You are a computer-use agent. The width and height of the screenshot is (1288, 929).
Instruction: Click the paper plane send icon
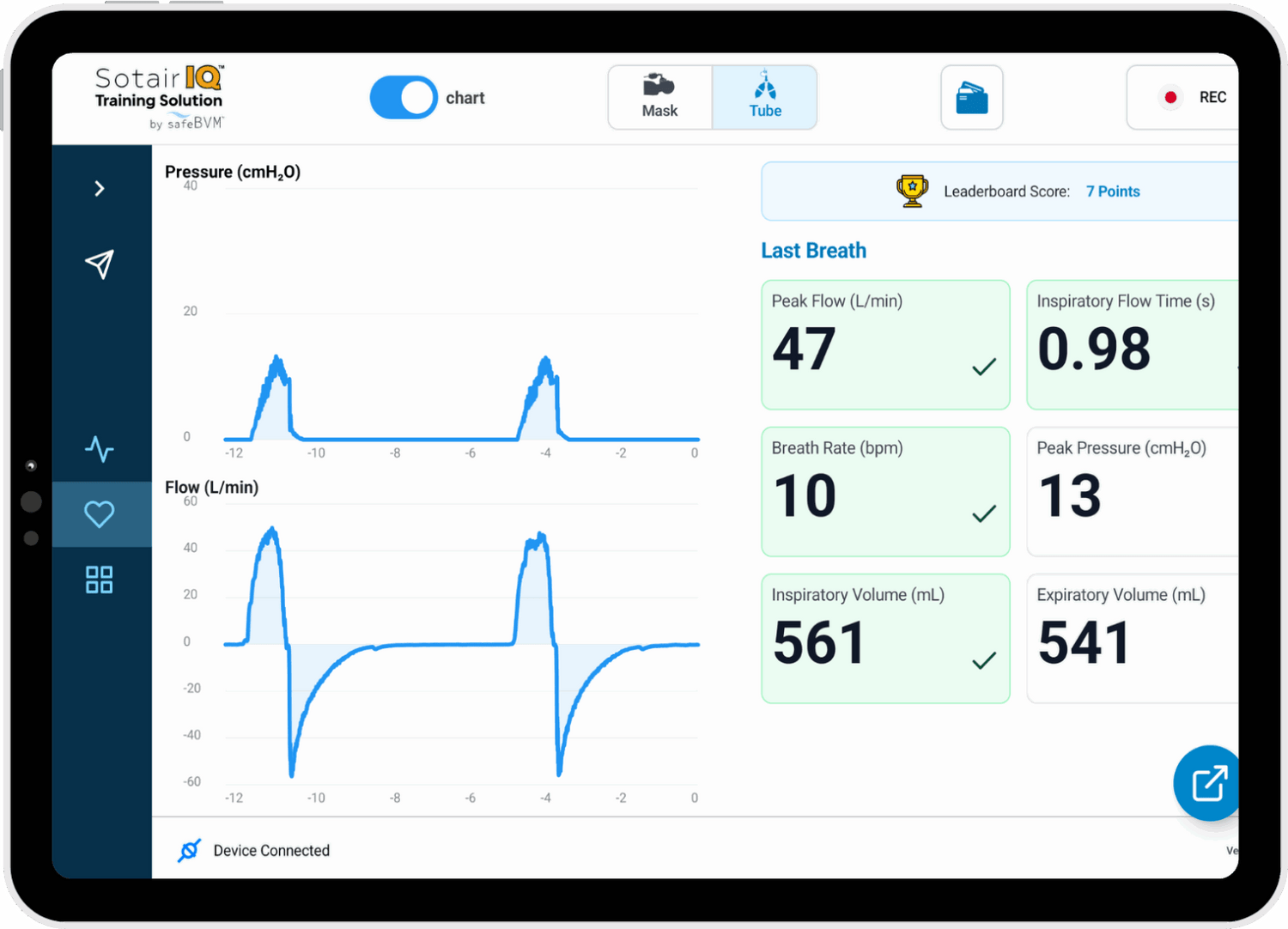click(x=100, y=264)
